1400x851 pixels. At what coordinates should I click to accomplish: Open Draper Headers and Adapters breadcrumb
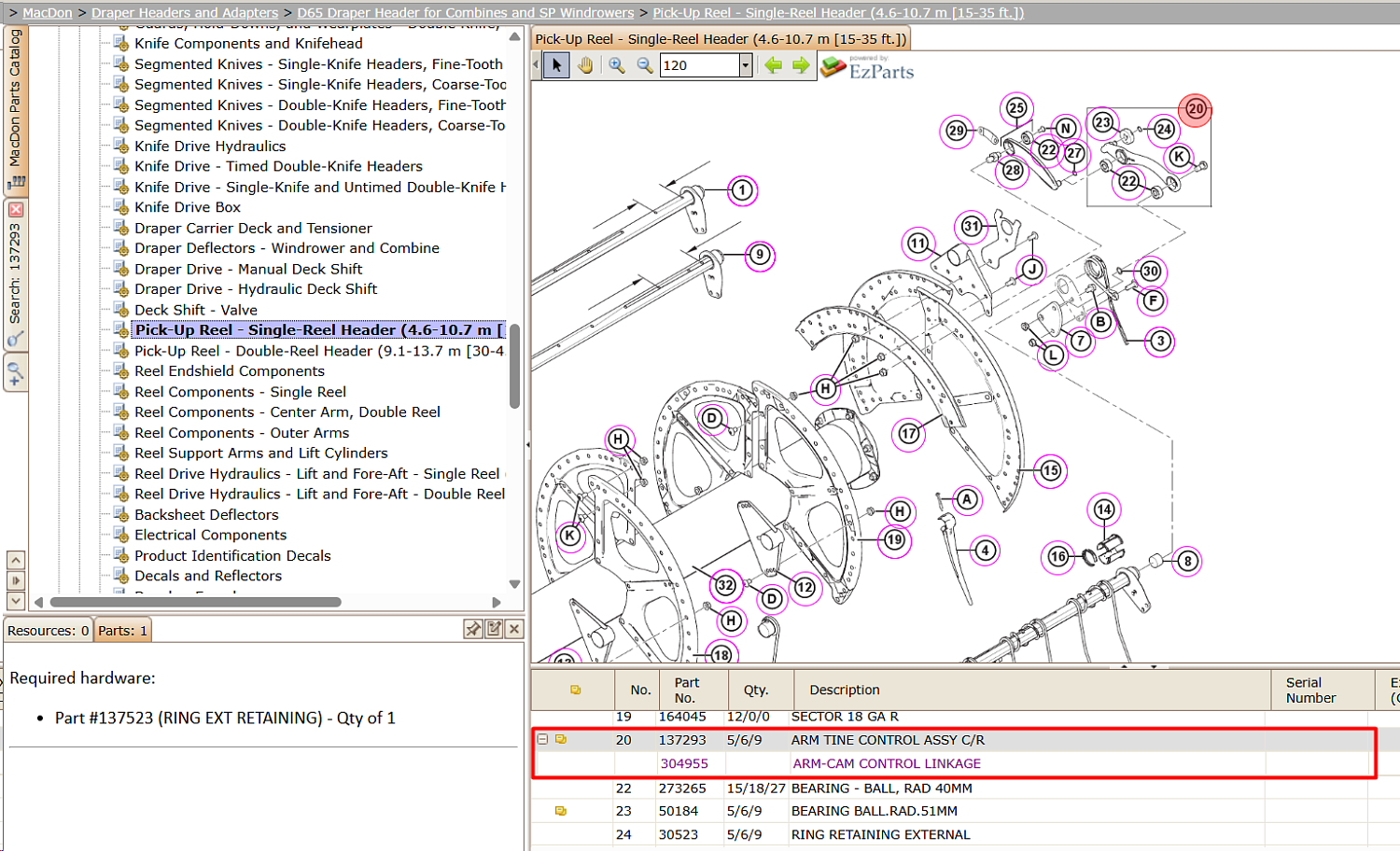coord(185,13)
